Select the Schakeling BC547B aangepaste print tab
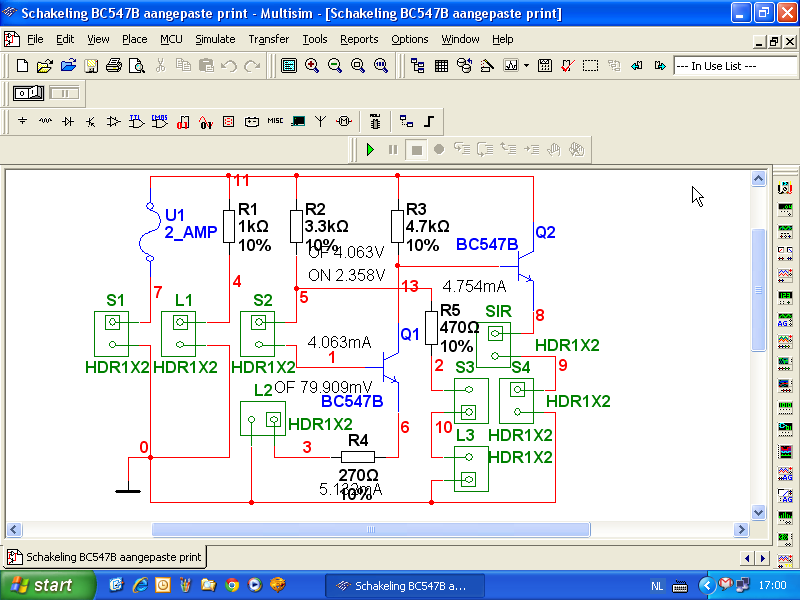 click(105, 556)
